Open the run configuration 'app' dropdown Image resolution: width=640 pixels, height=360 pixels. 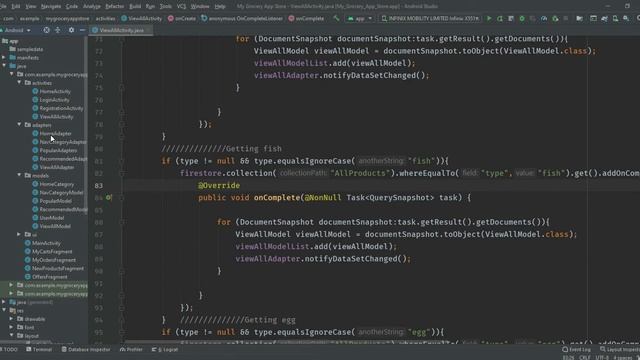(x=360, y=18)
